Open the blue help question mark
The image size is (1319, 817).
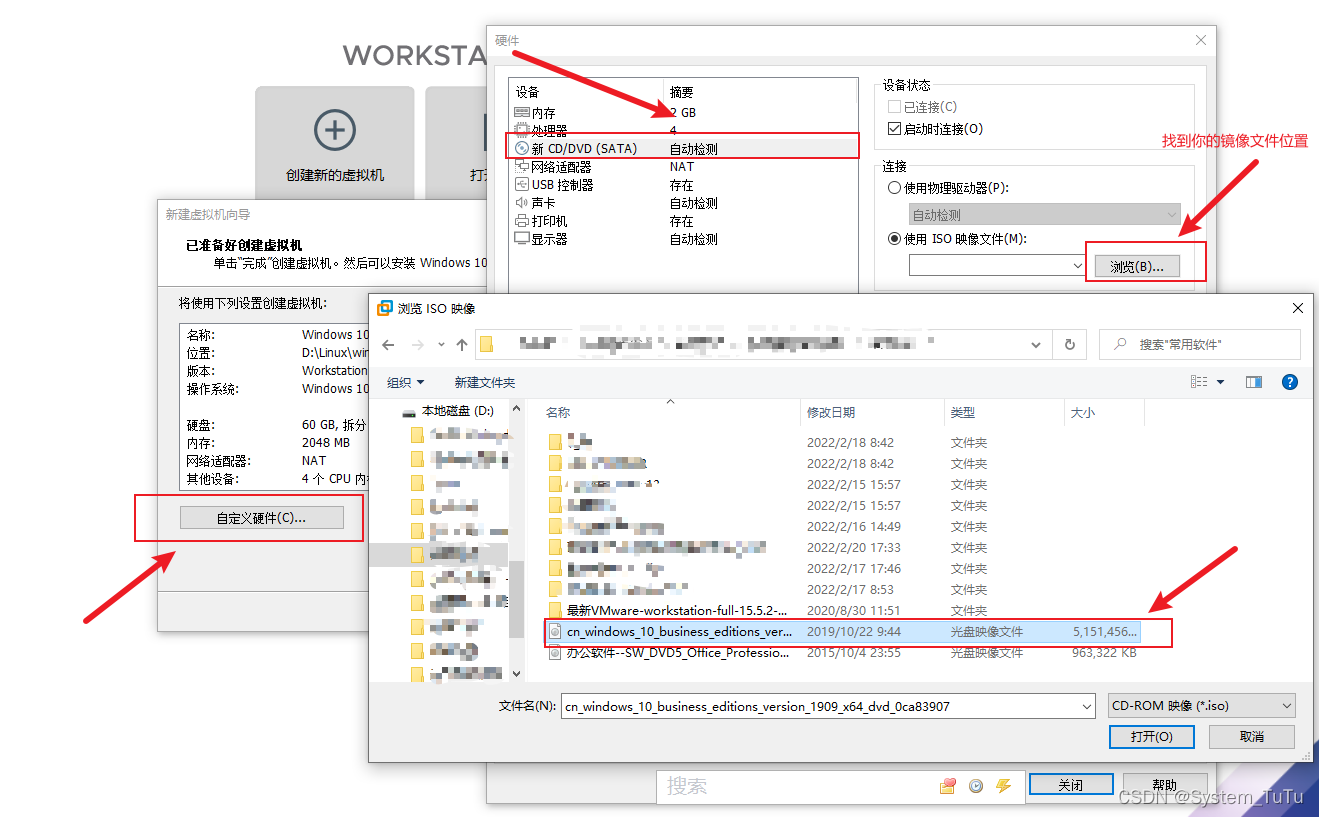tap(1289, 382)
